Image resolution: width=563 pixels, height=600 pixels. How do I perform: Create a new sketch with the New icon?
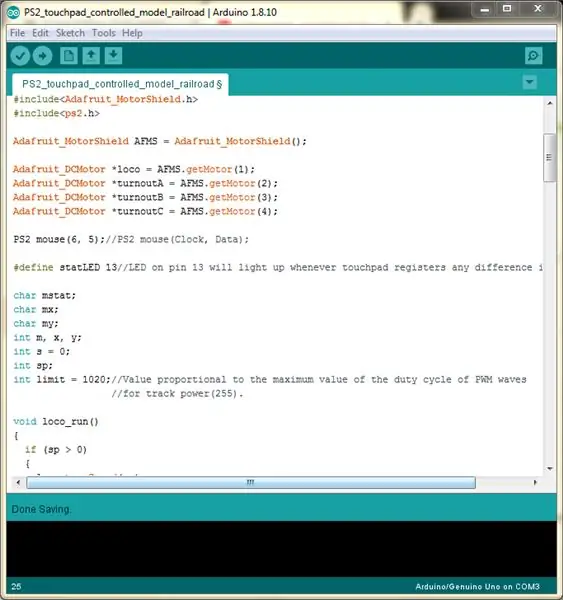[69, 56]
